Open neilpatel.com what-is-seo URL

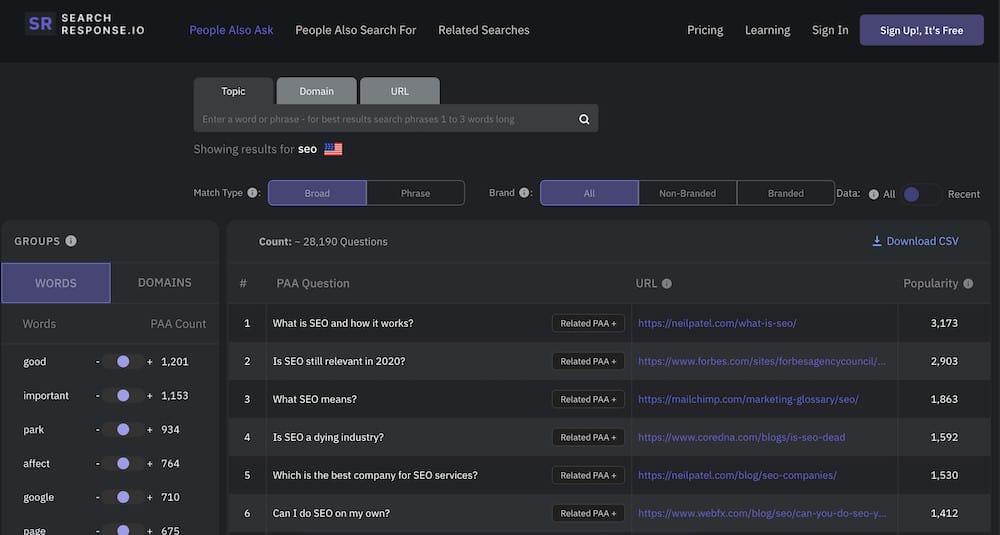click(x=717, y=323)
